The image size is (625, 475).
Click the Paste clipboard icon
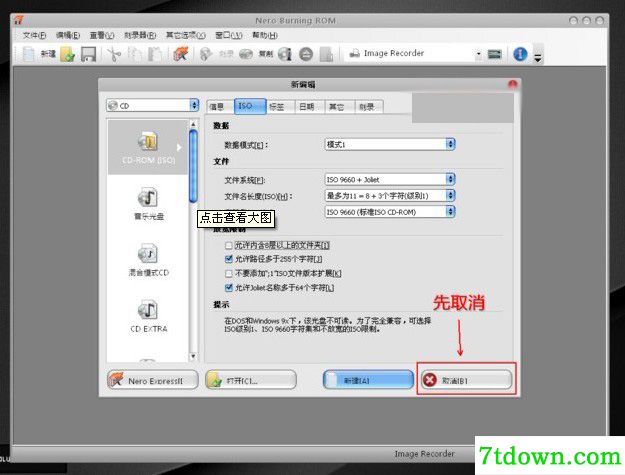155,54
